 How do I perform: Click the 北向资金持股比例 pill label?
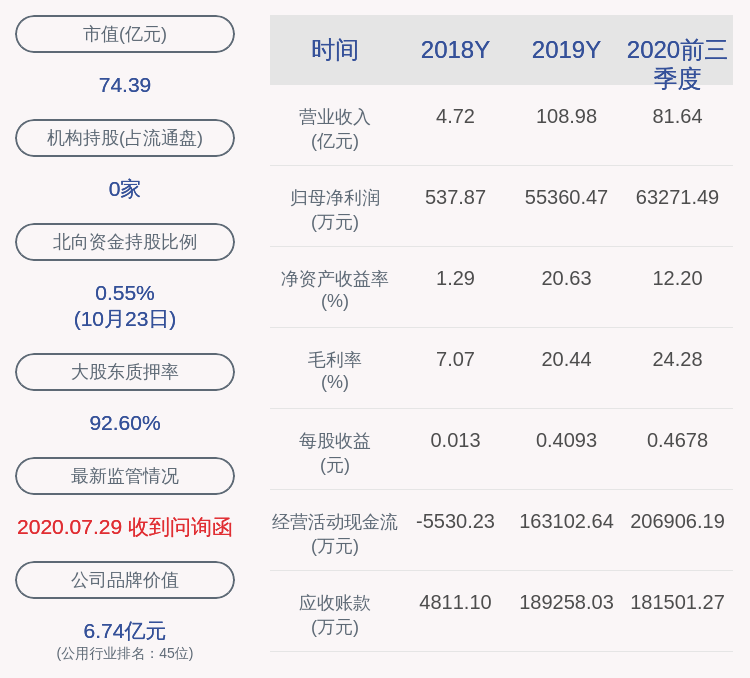(x=125, y=242)
